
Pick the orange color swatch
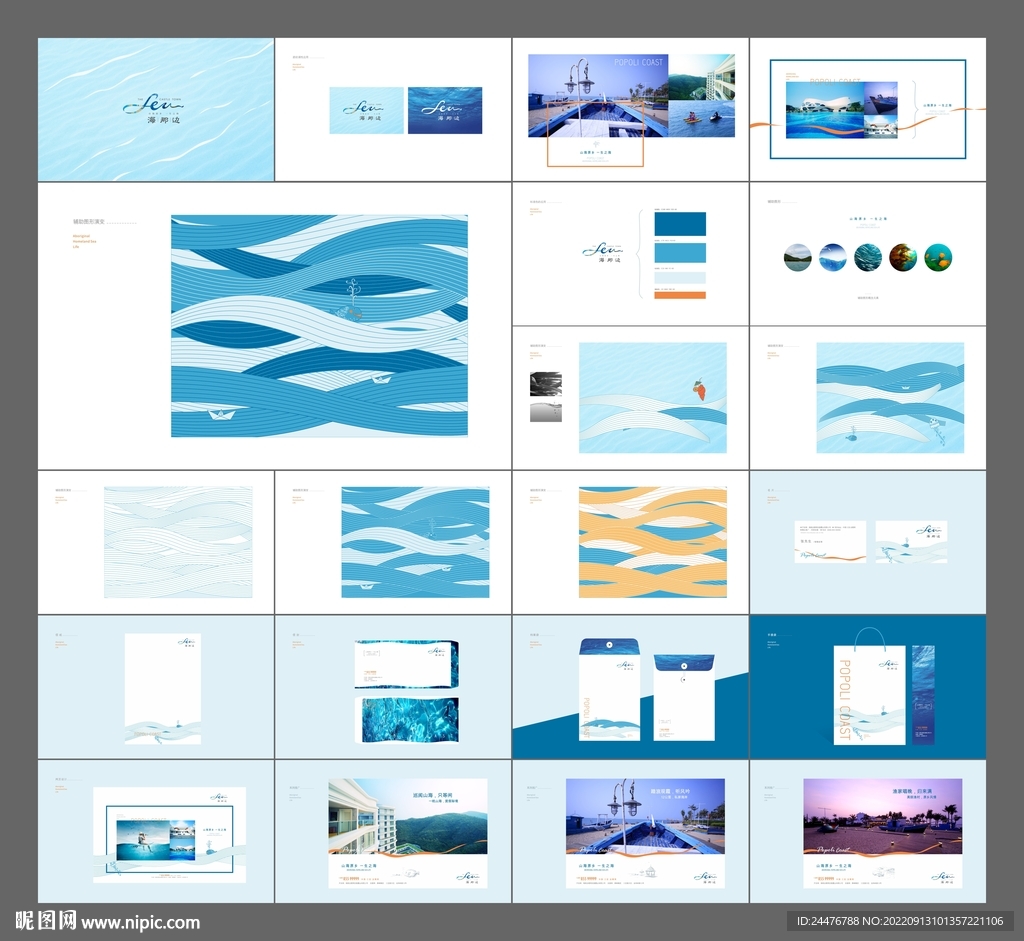click(x=680, y=295)
